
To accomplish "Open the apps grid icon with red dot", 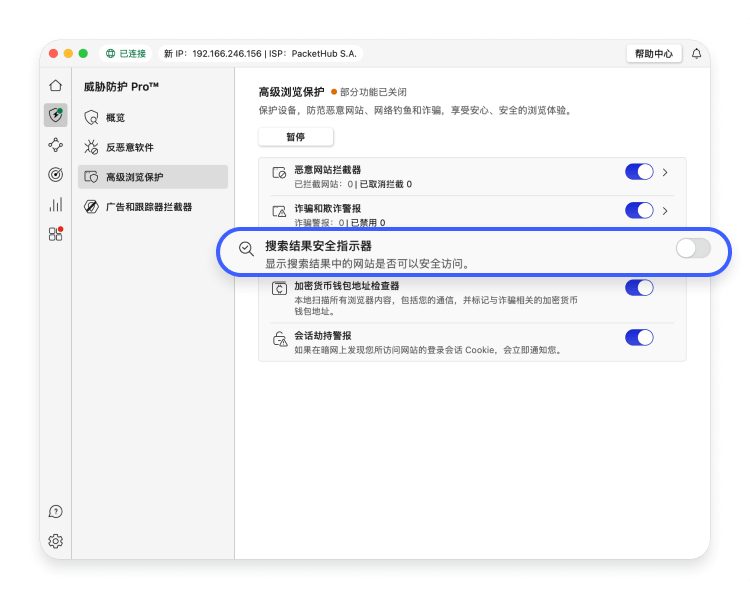I will pos(55,234).
